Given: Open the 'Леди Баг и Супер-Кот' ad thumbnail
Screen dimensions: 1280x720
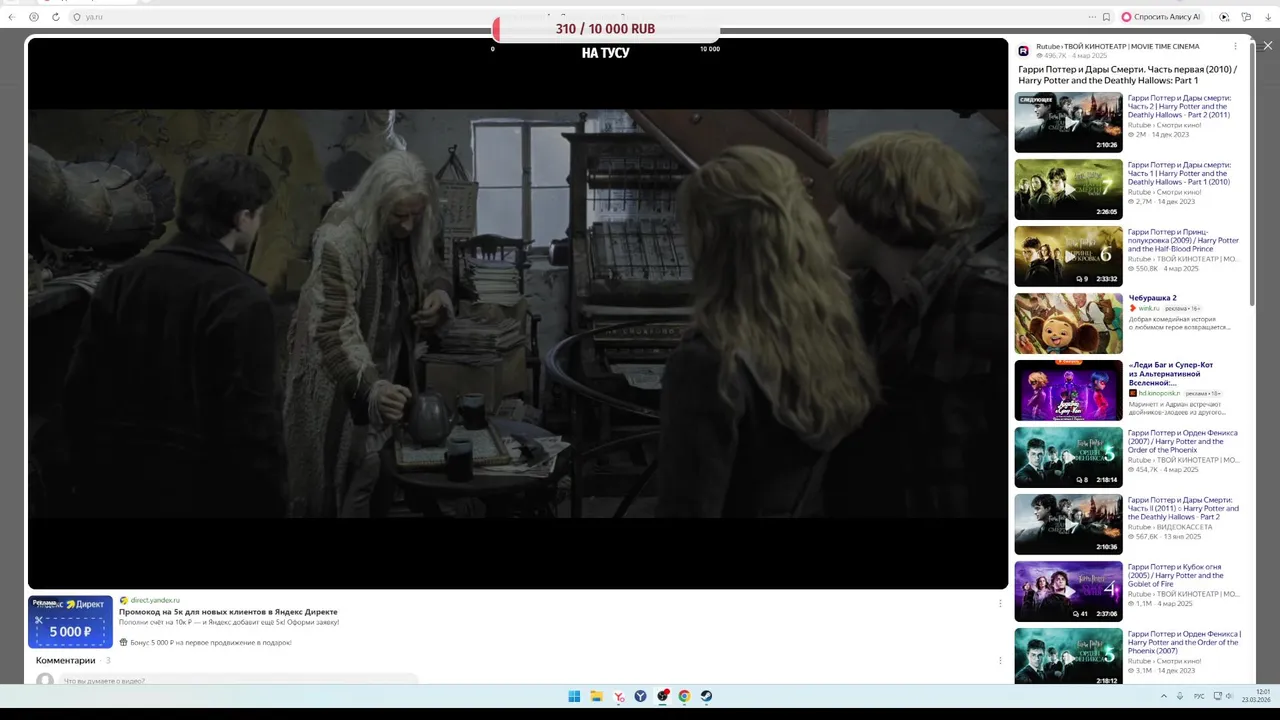Looking at the screenshot, I should (x=1068, y=390).
